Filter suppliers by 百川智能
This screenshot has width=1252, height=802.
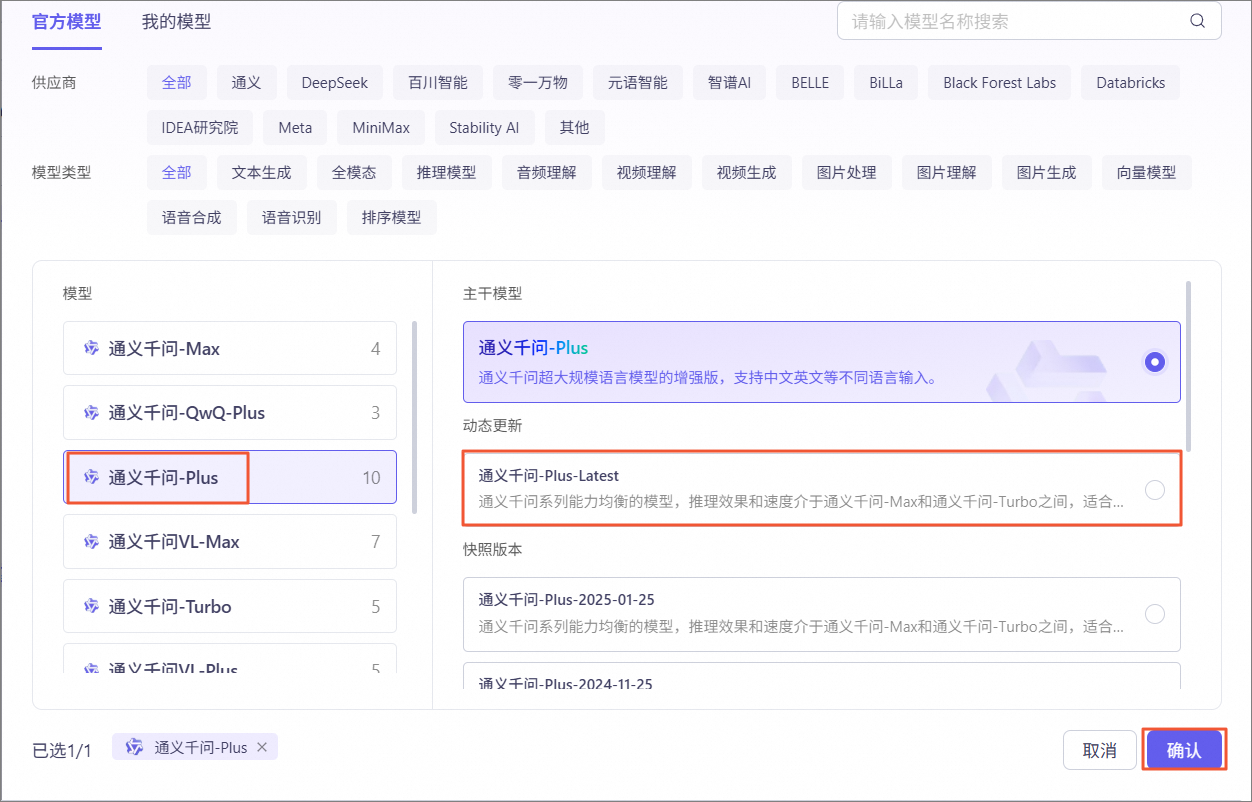(438, 83)
